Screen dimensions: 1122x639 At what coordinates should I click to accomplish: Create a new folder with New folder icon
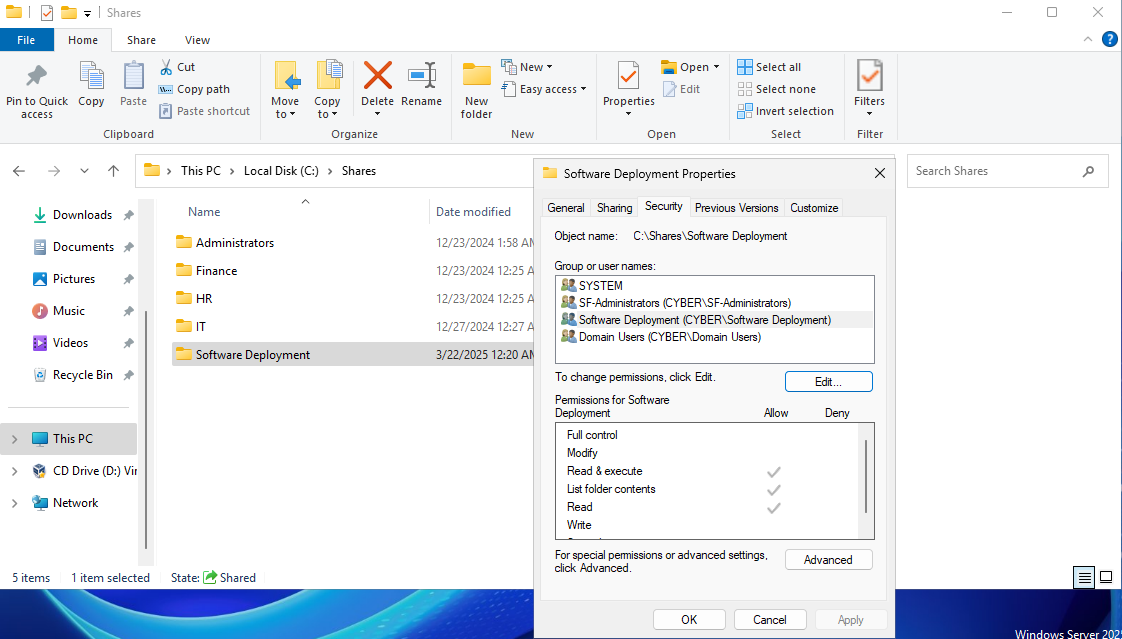[x=476, y=78]
